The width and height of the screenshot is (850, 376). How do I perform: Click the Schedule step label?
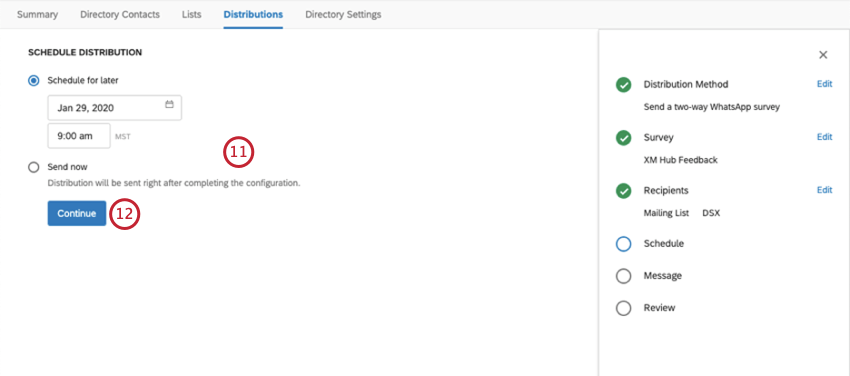[664, 244]
